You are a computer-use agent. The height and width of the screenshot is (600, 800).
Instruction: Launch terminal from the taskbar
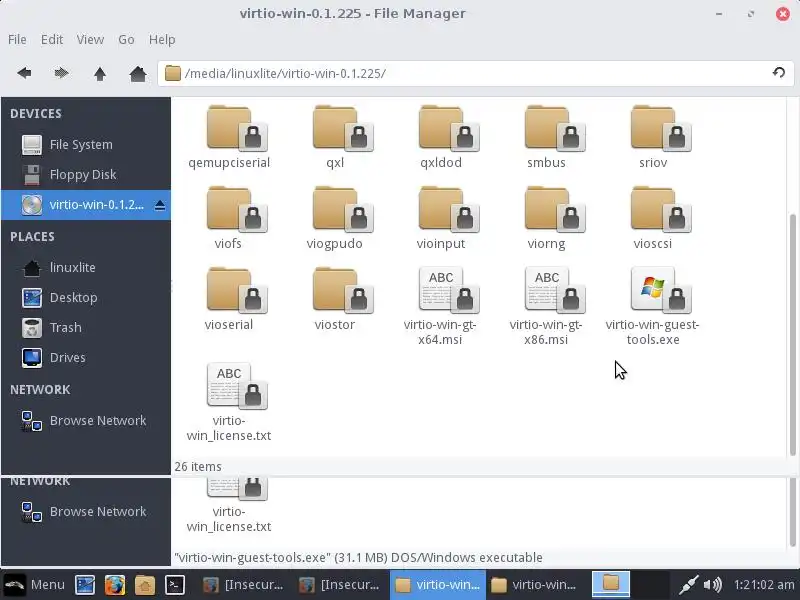[x=174, y=585]
